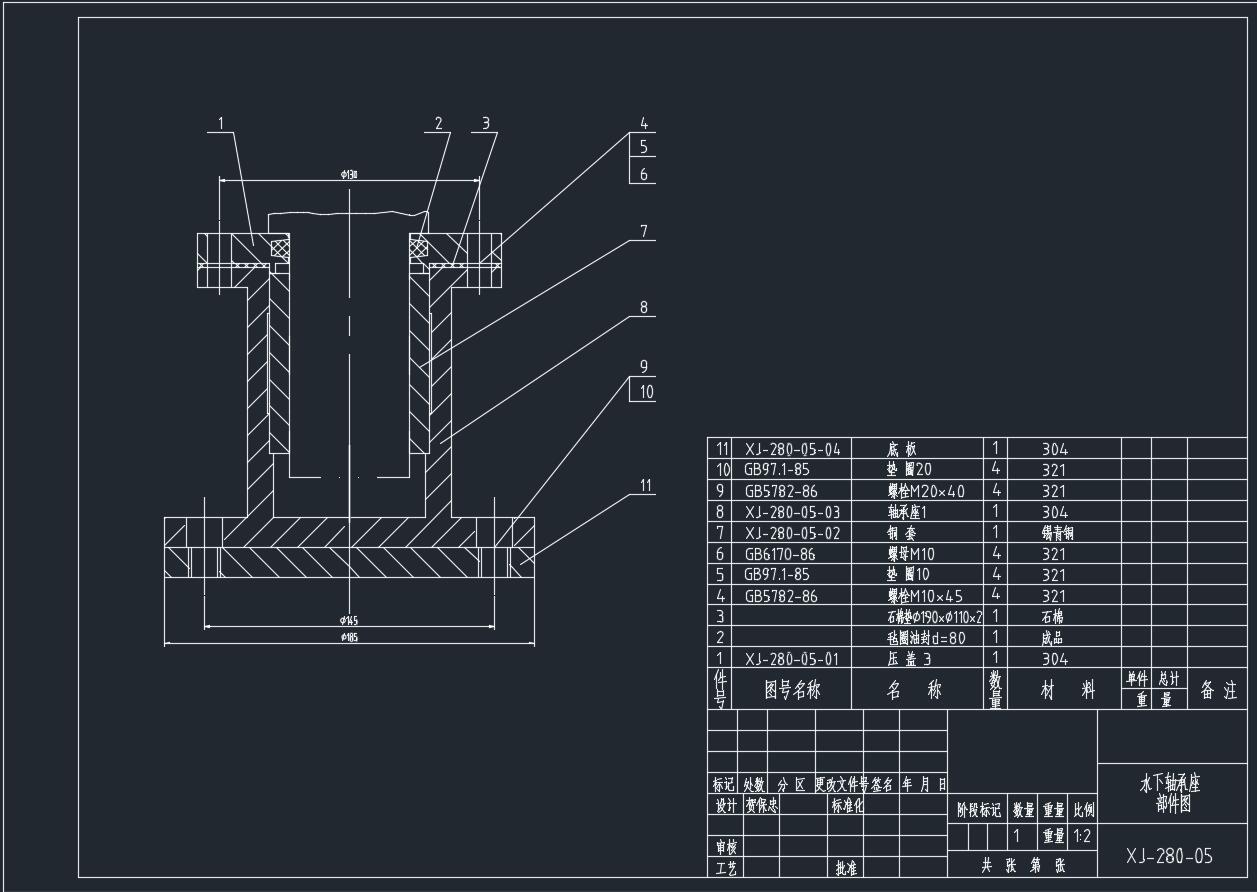
Task: Select balloon number '8' leader label
Action: click(645, 308)
